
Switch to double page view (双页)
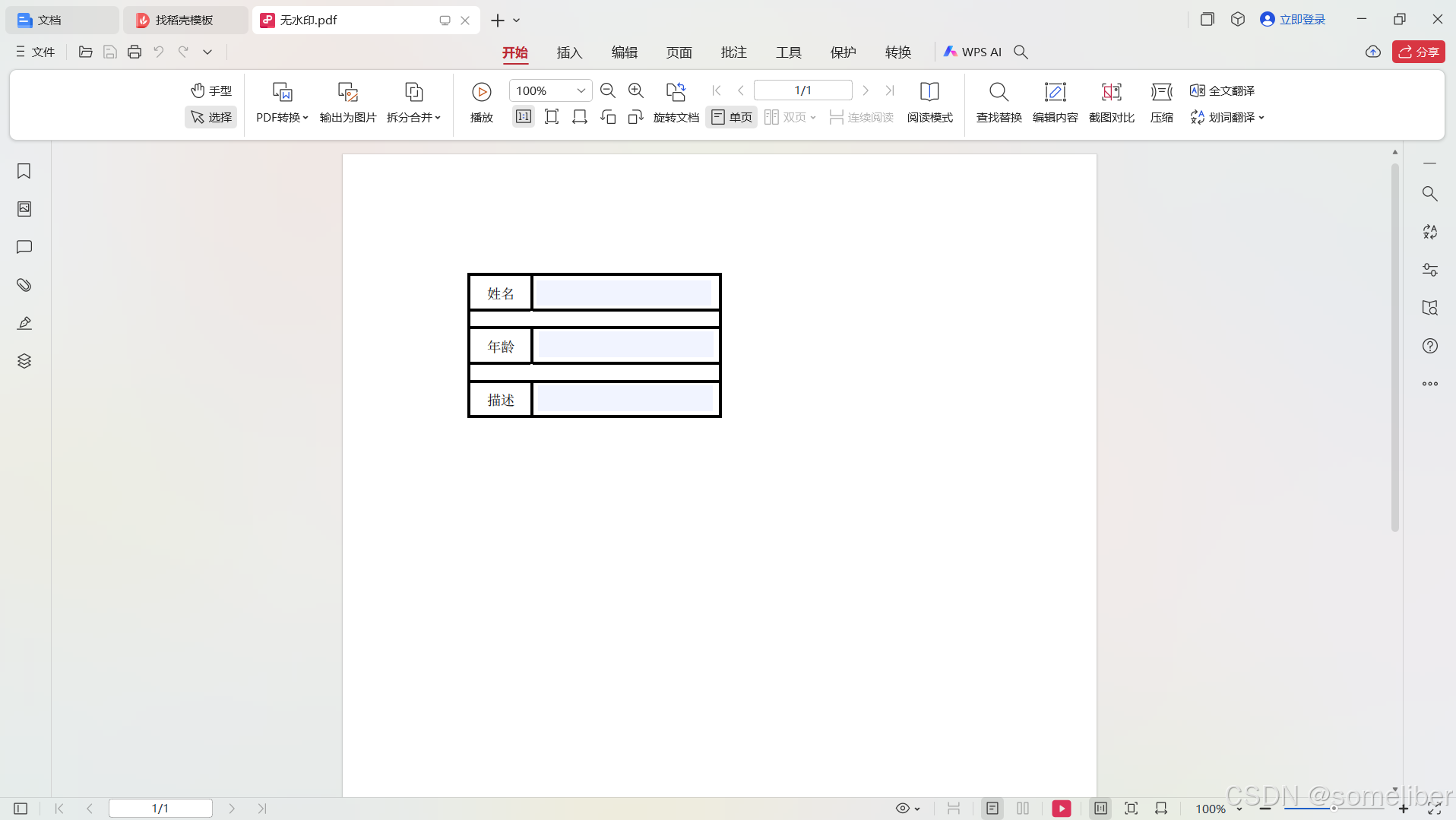[x=790, y=117]
